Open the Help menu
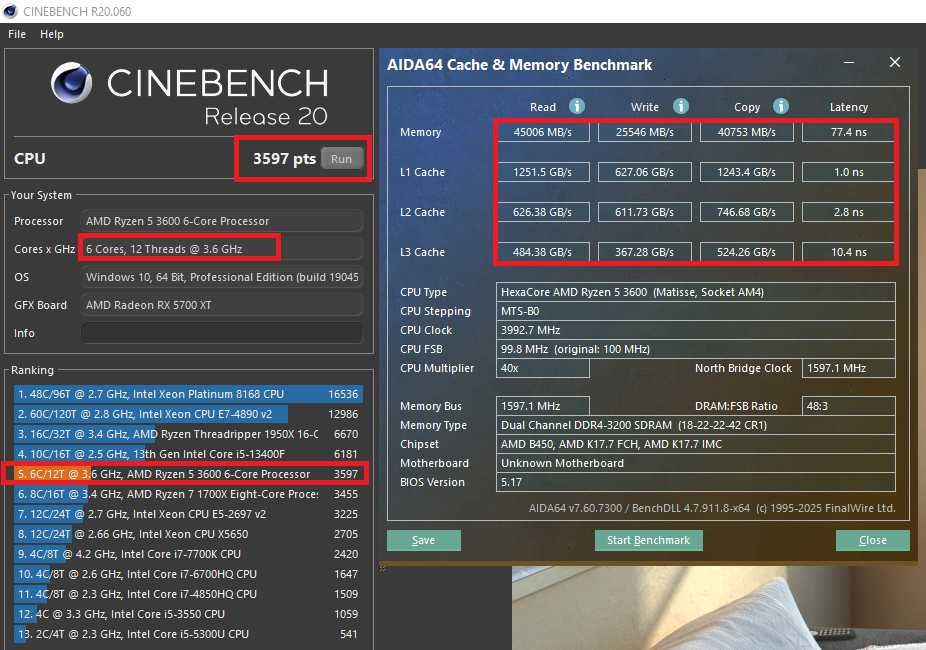The width and height of the screenshot is (926, 650). pyautogui.click(x=51, y=34)
